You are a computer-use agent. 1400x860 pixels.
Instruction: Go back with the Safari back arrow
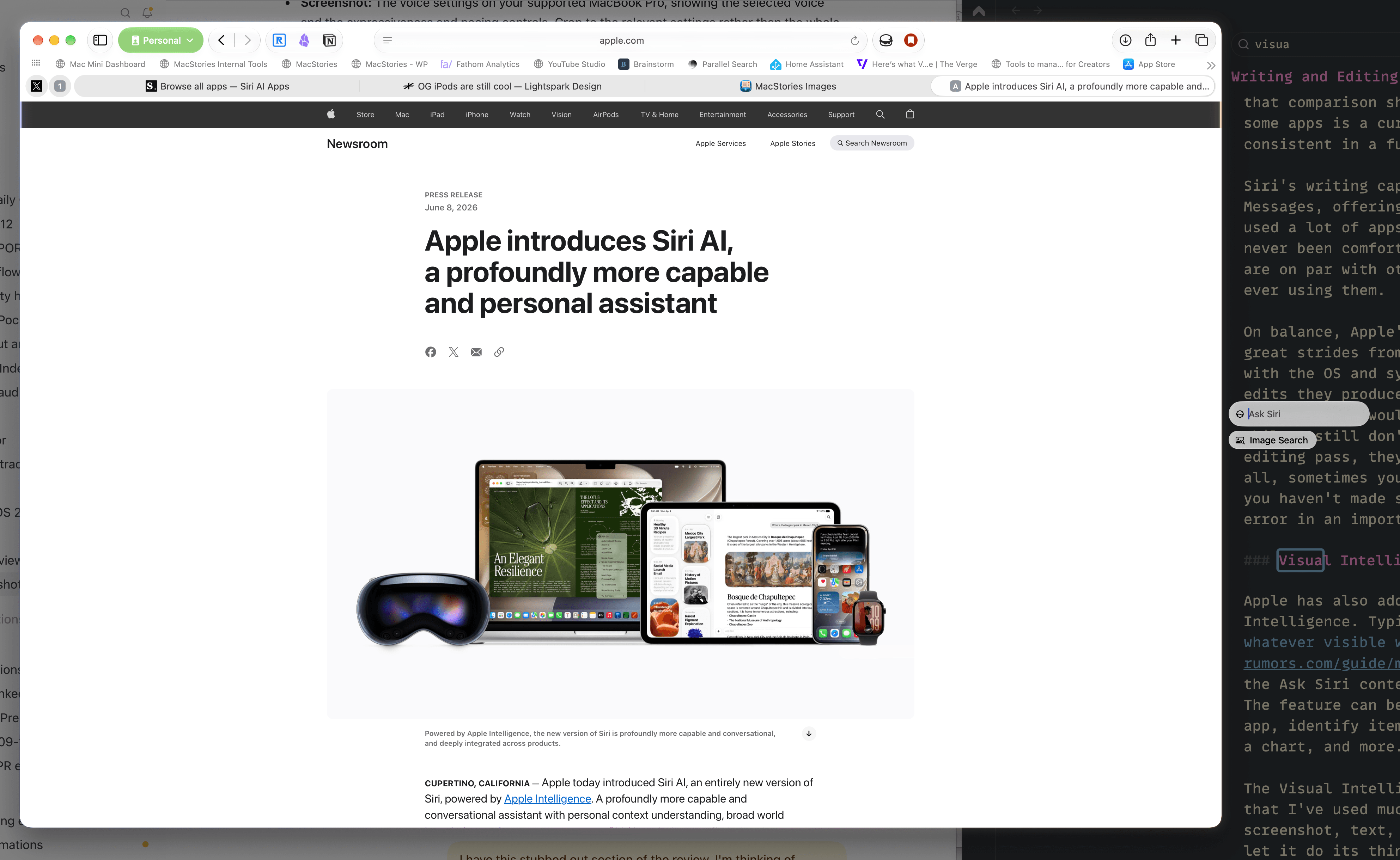click(x=221, y=41)
